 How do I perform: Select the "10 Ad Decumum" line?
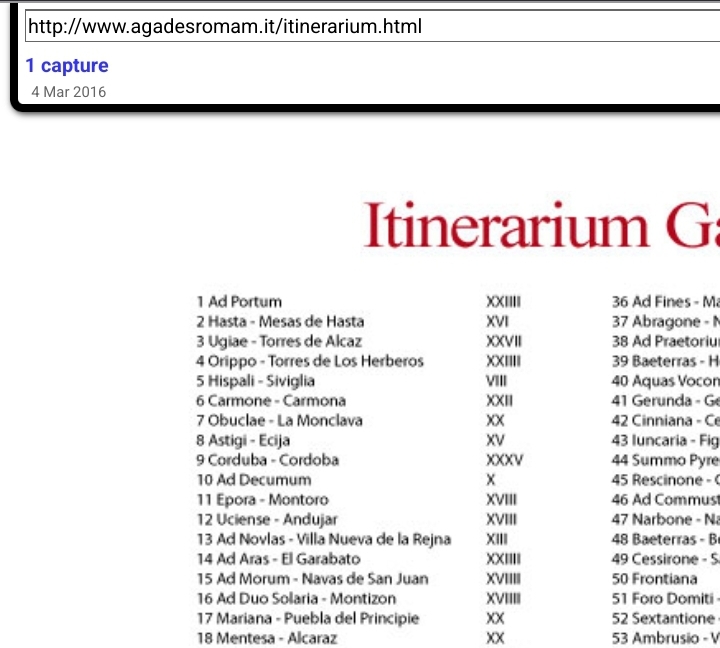[253, 480]
